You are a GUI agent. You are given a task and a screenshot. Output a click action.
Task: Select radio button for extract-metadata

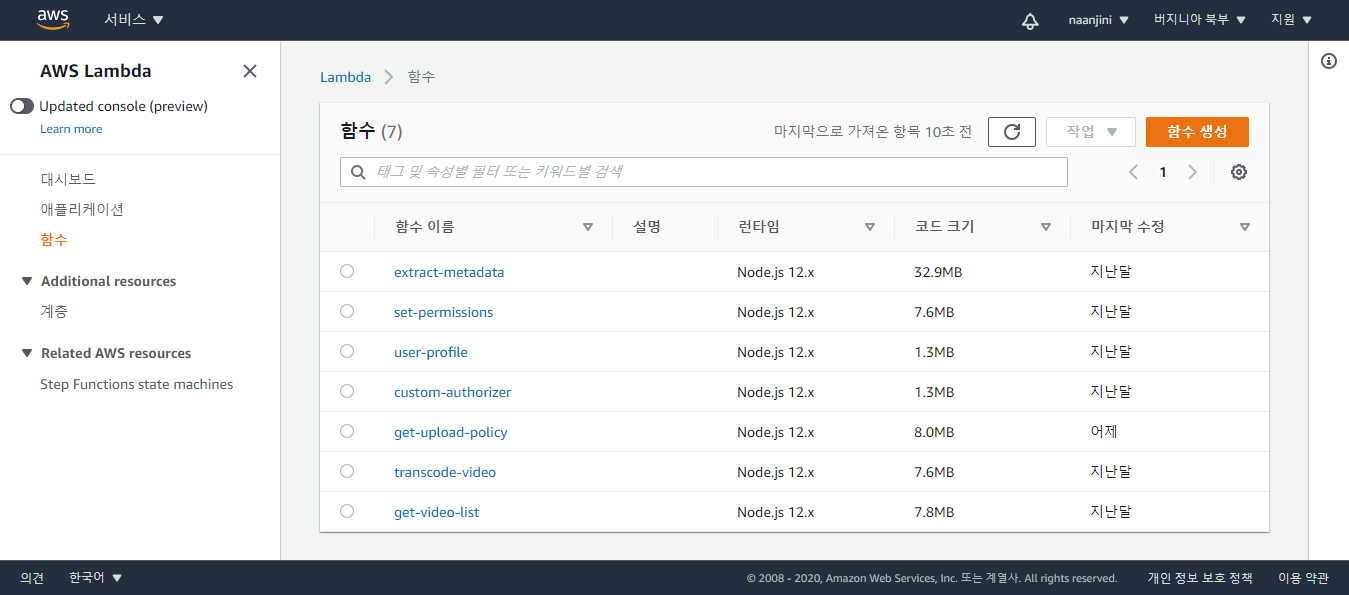[x=347, y=271]
